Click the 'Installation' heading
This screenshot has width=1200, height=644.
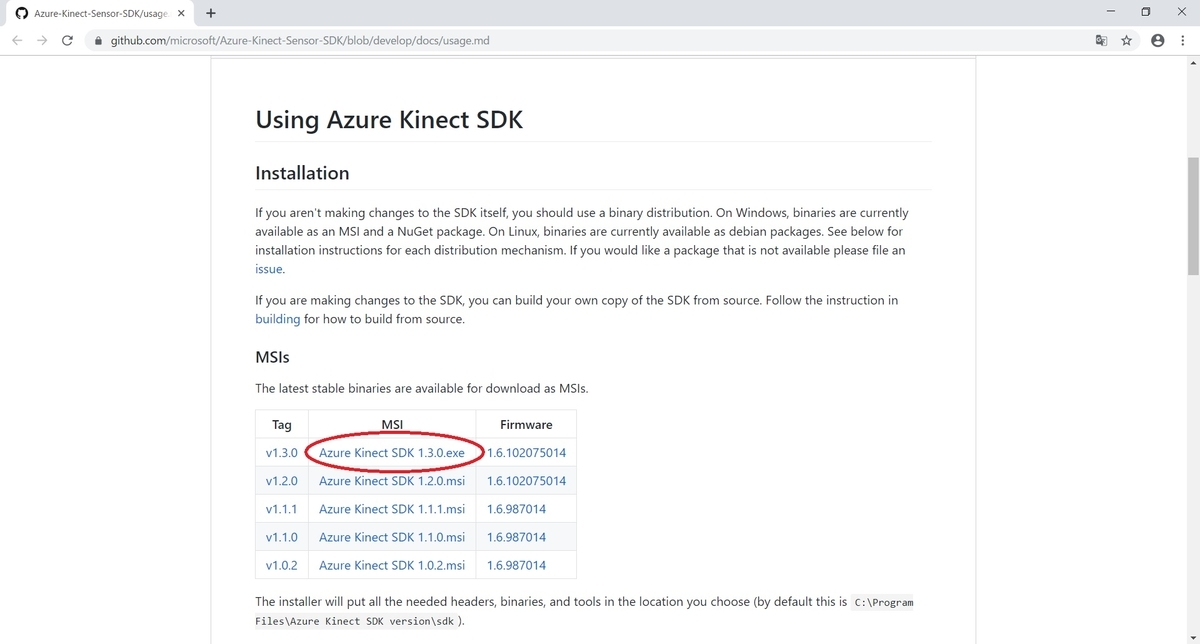coord(302,172)
